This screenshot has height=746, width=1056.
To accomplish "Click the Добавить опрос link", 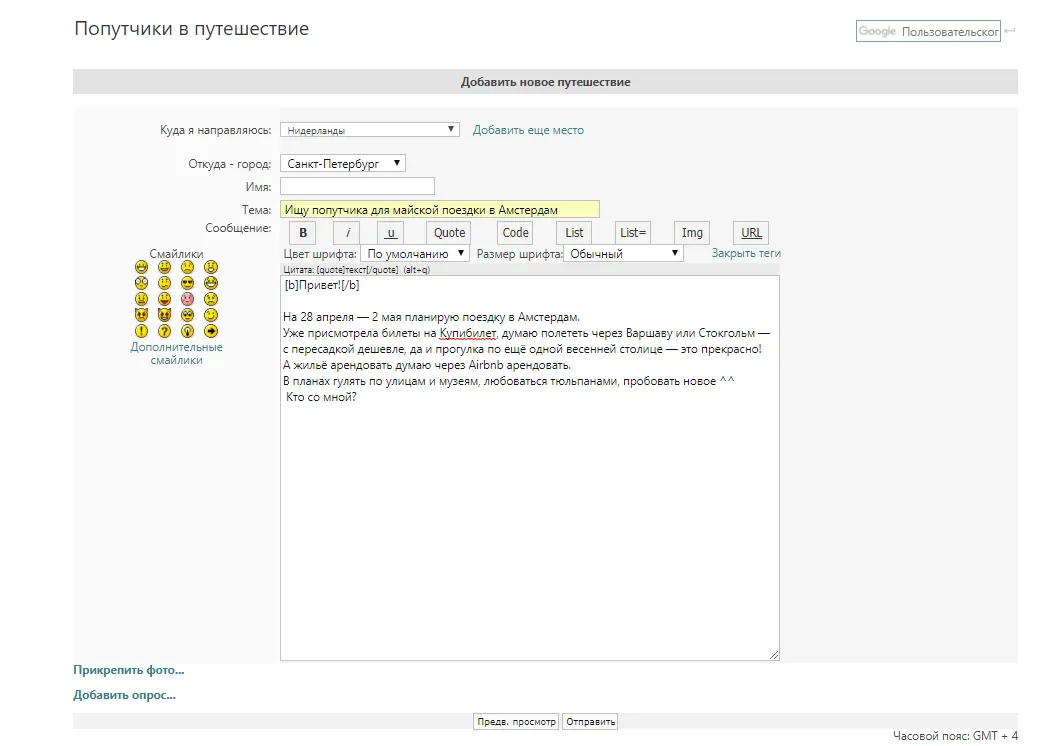I will (125, 695).
